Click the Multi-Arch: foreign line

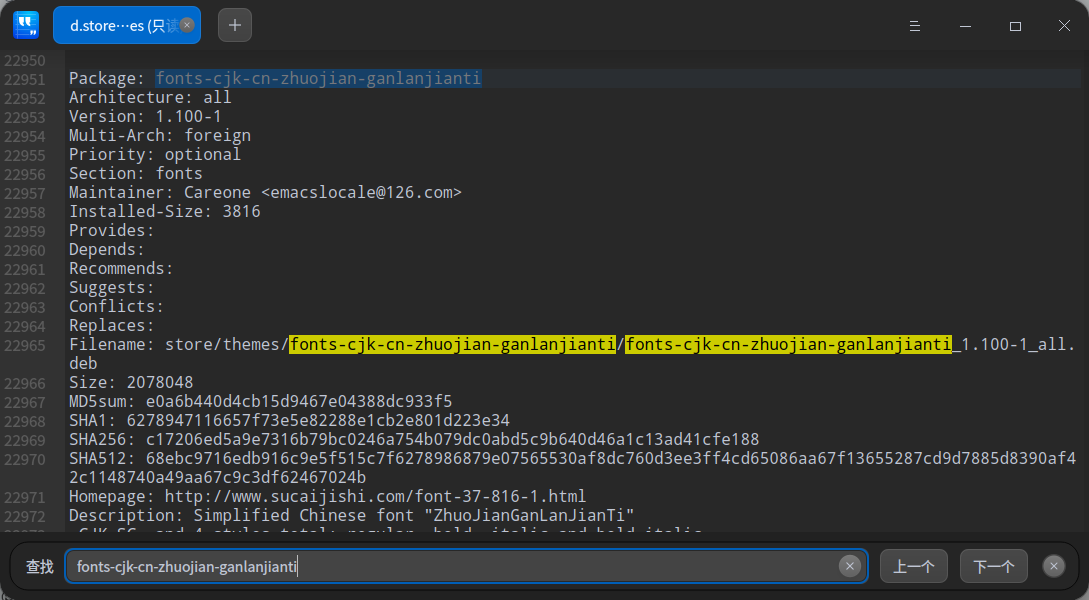point(160,135)
